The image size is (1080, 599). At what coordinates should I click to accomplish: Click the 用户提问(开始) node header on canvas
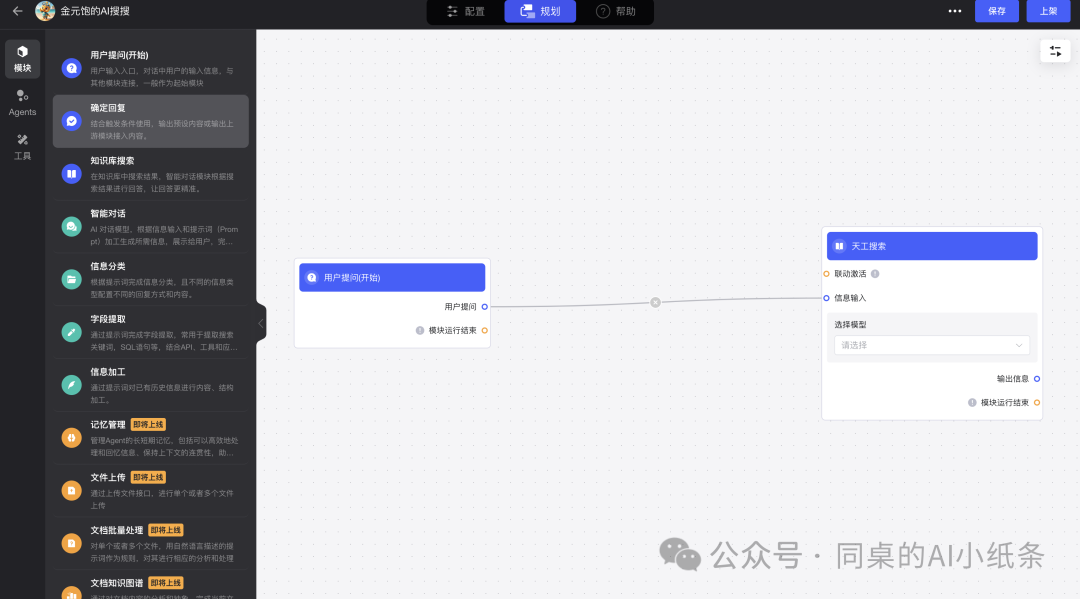click(x=392, y=277)
